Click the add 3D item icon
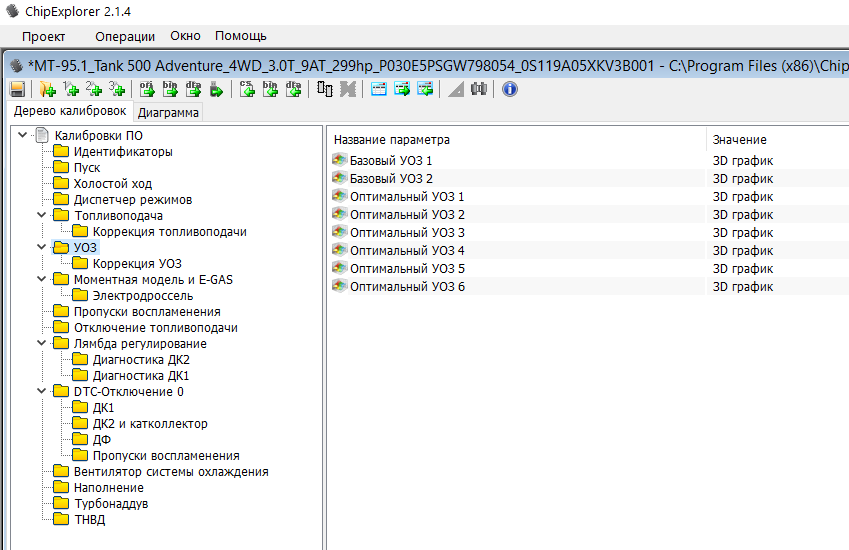Image resolution: width=849 pixels, height=550 pixels. tap(117, 89)
